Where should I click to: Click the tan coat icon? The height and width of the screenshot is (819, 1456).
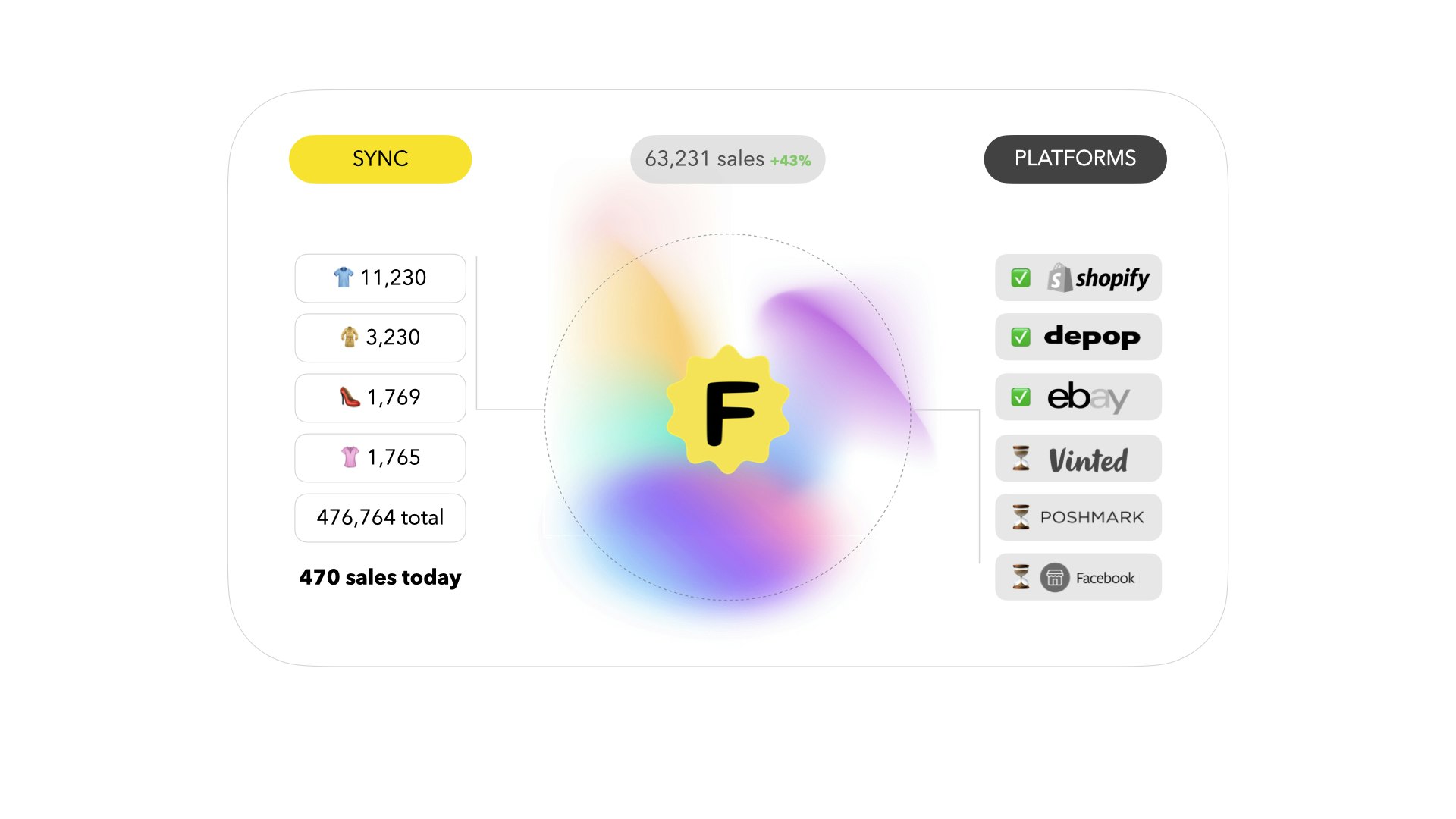pyautogui.click(x=350, y=337)
